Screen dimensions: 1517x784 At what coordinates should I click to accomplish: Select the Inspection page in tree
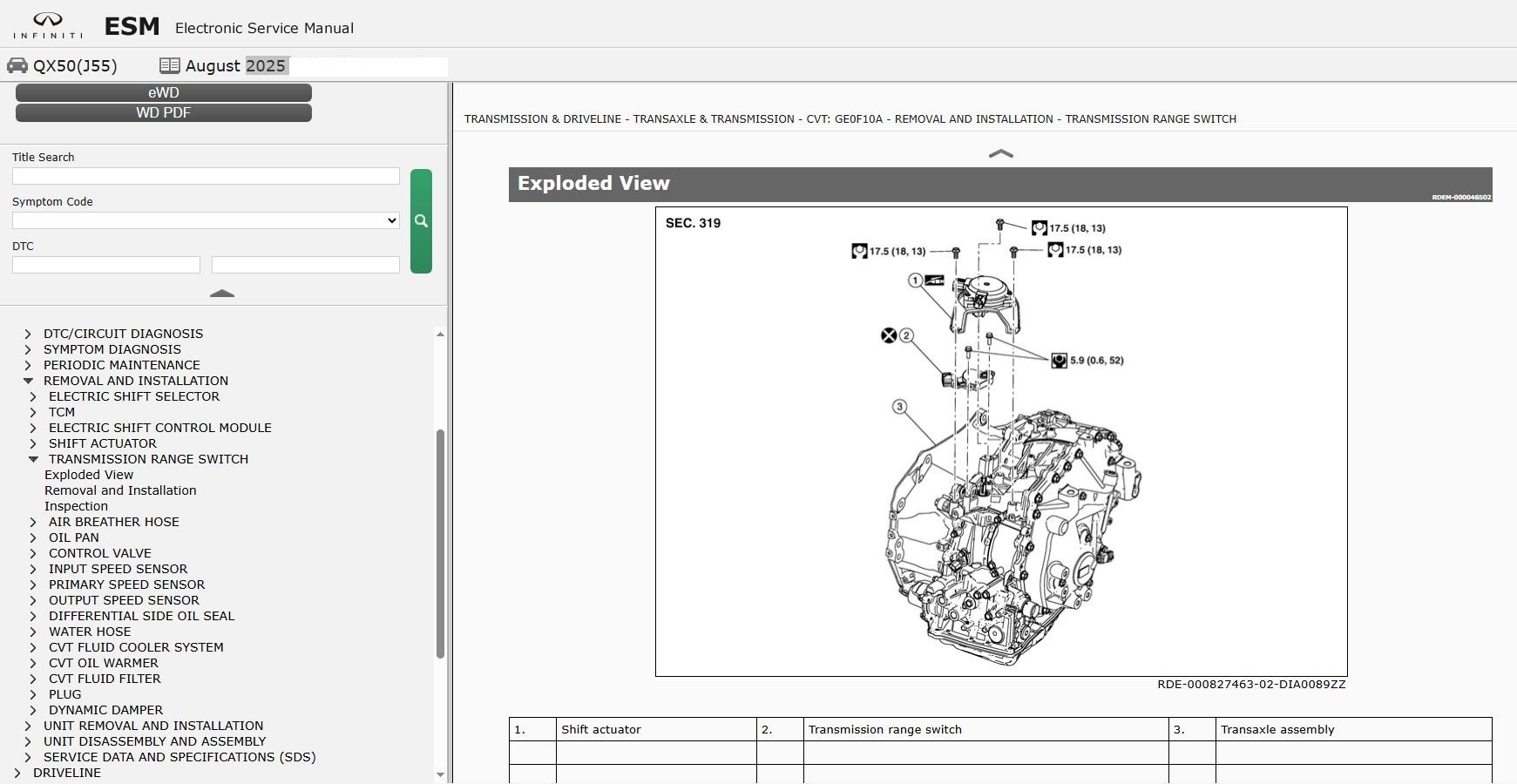(77, 506)
